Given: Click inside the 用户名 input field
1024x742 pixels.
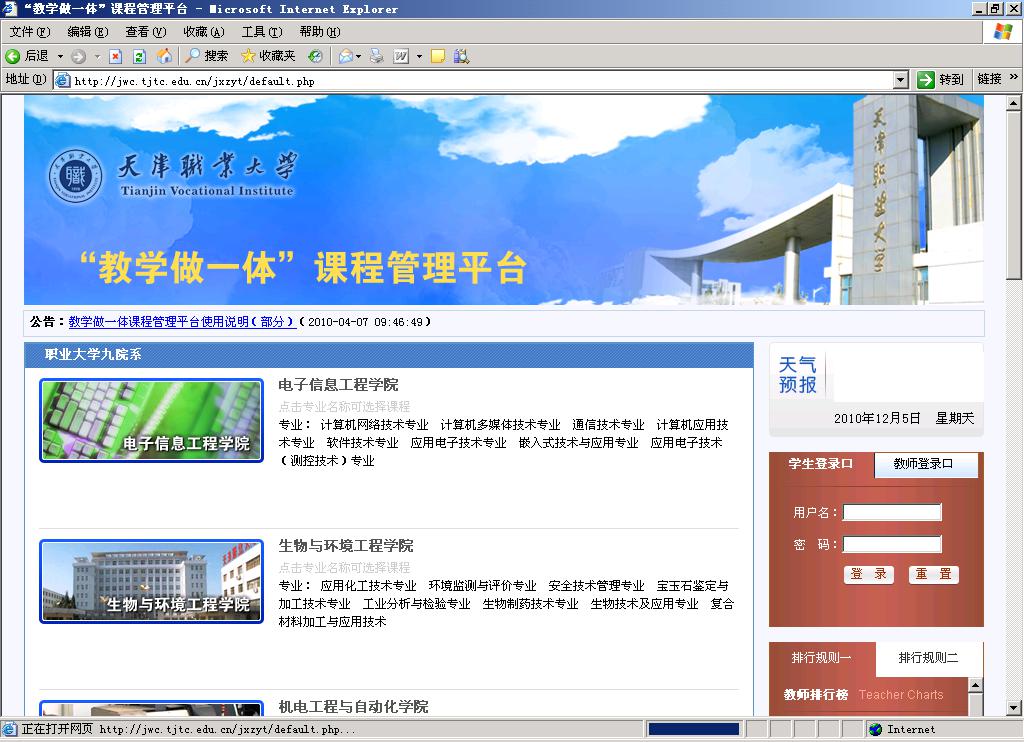Looking at the screenshot, I should tap(892, 512).
